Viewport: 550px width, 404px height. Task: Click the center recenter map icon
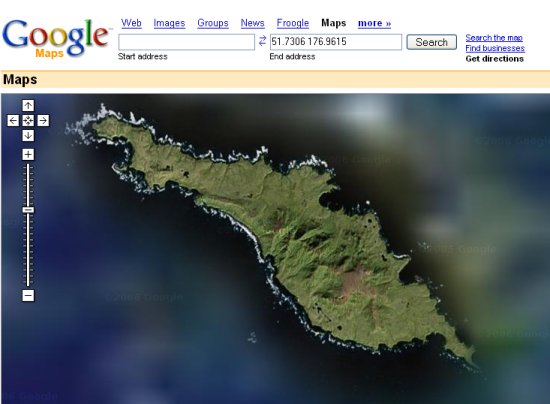point(28,121)
